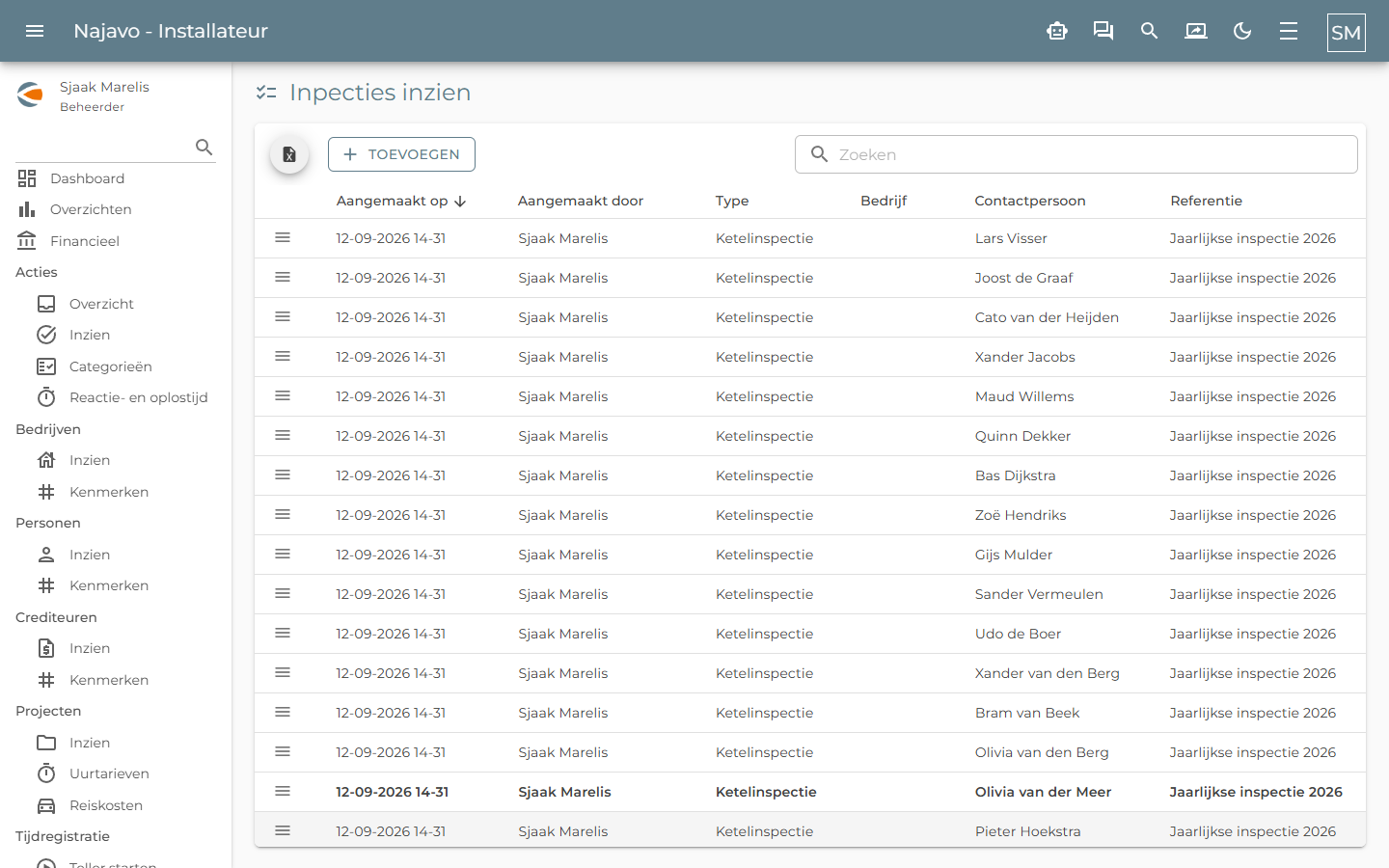Select contact Cato van der Heijden
This screenshot has height=868, width=1389.
click(1047, 317)
